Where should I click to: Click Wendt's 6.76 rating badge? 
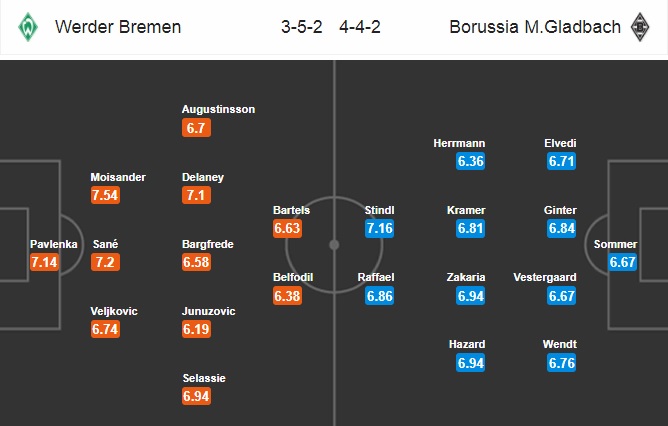point(562,363)
